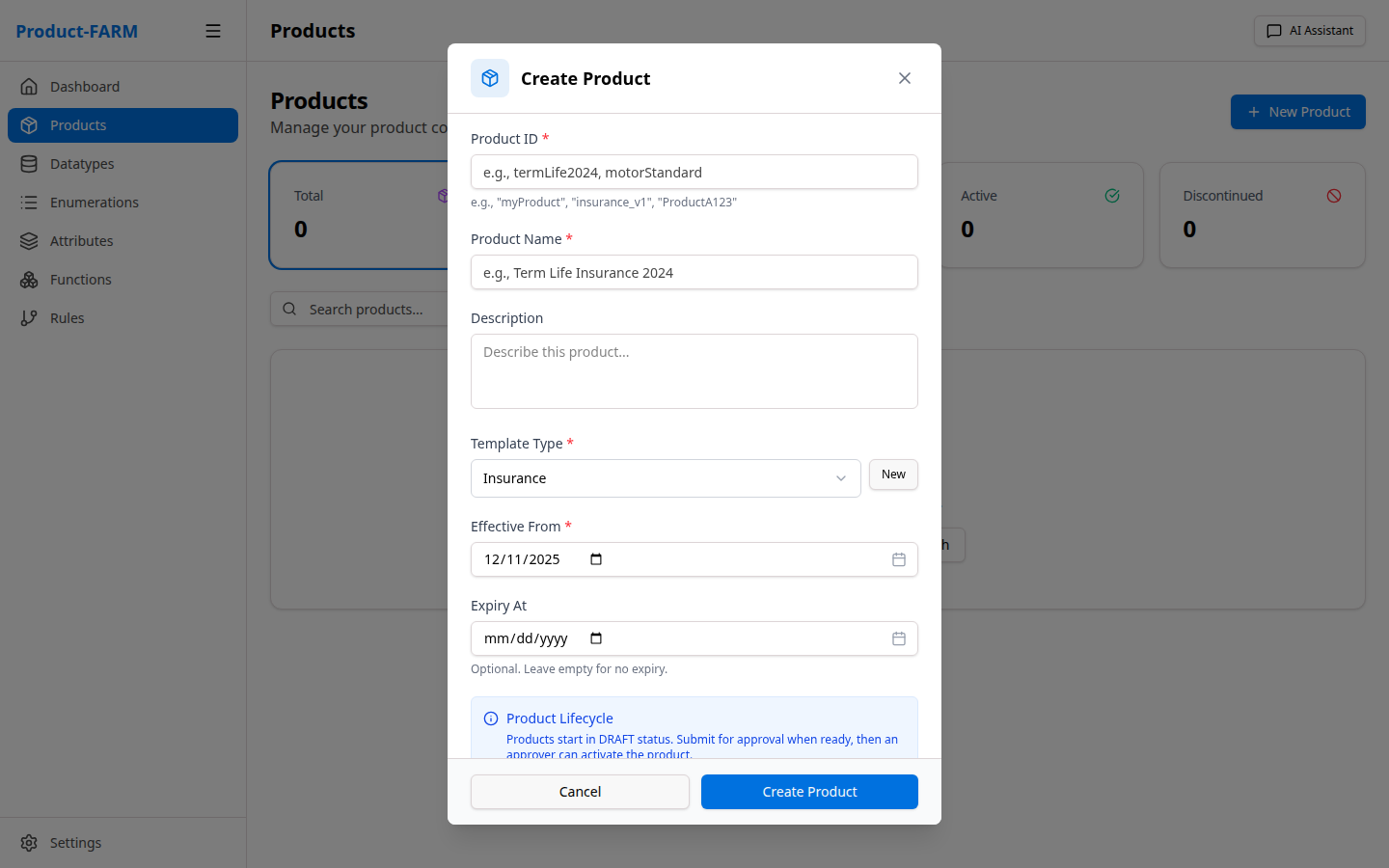Viewport: 1389px width, 868px height.
Task: Open the Expiry At calendar picker
Action: coord(898,637)
